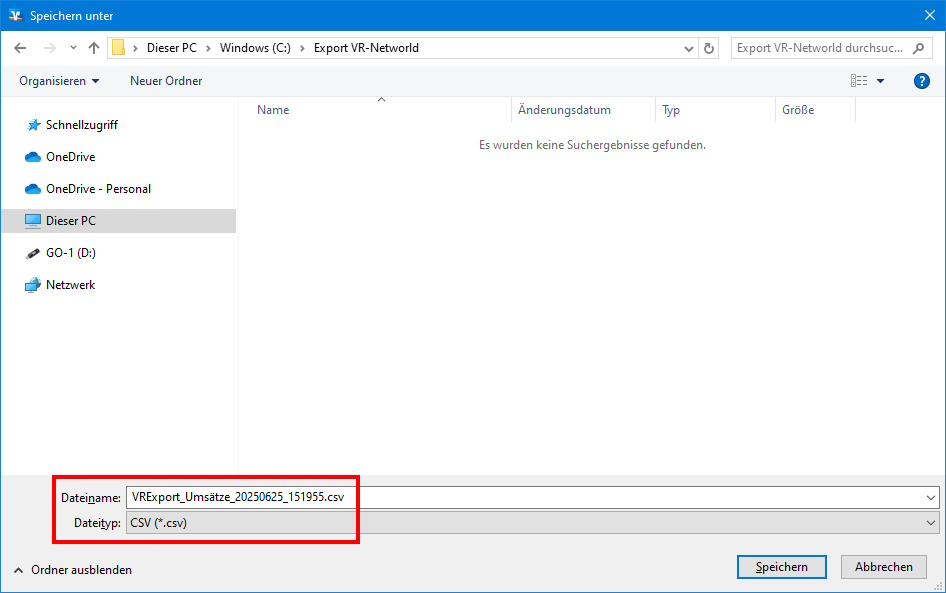Click the folder icon in address bar
946x593 pixels.
pos(118,48)
